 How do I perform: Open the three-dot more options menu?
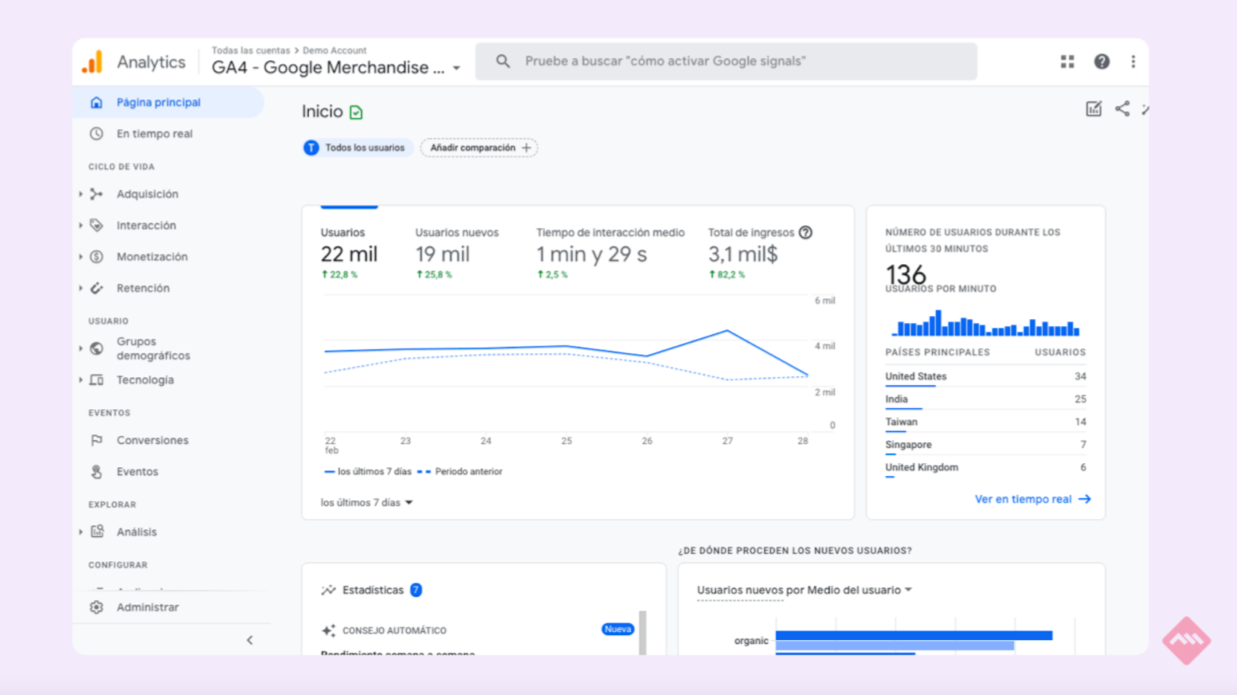coord(1133,62)
